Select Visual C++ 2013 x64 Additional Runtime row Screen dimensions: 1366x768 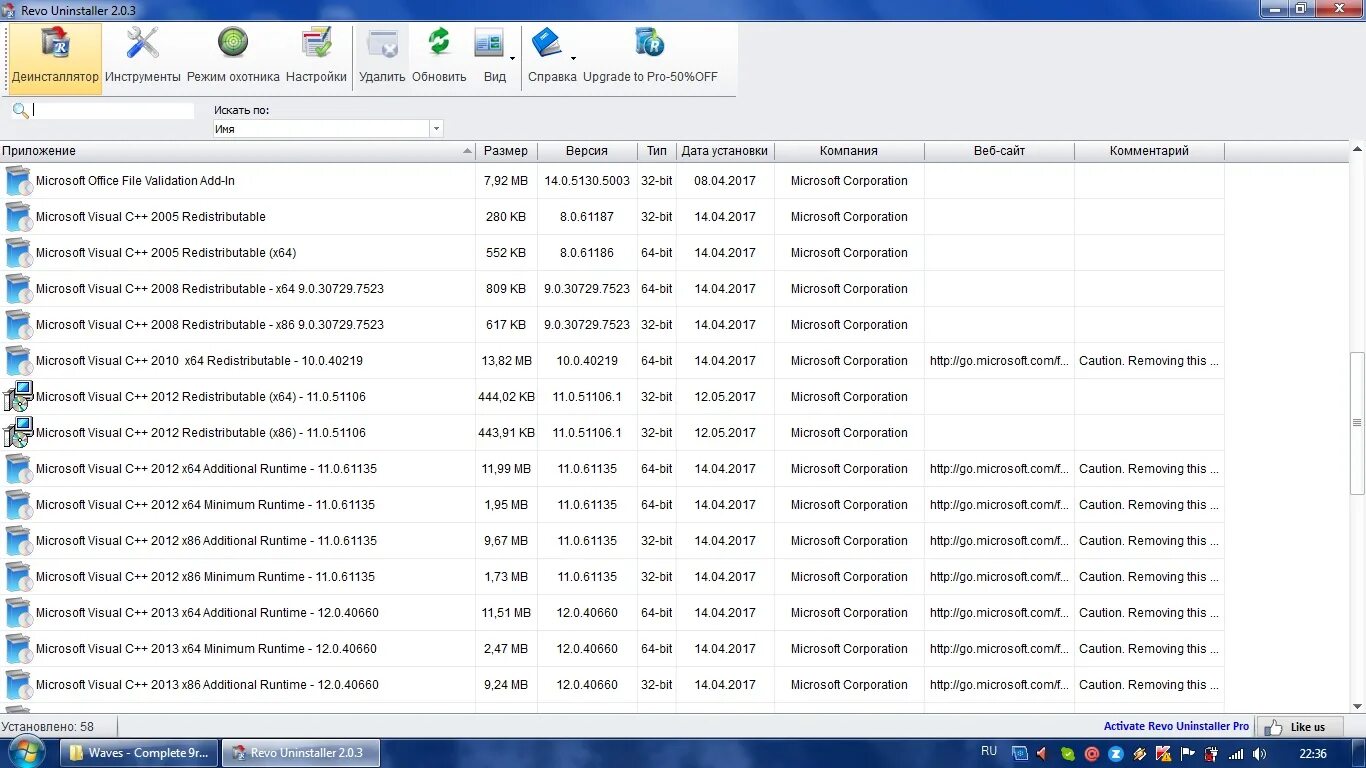pyautogui.click(x=612, y=613)
